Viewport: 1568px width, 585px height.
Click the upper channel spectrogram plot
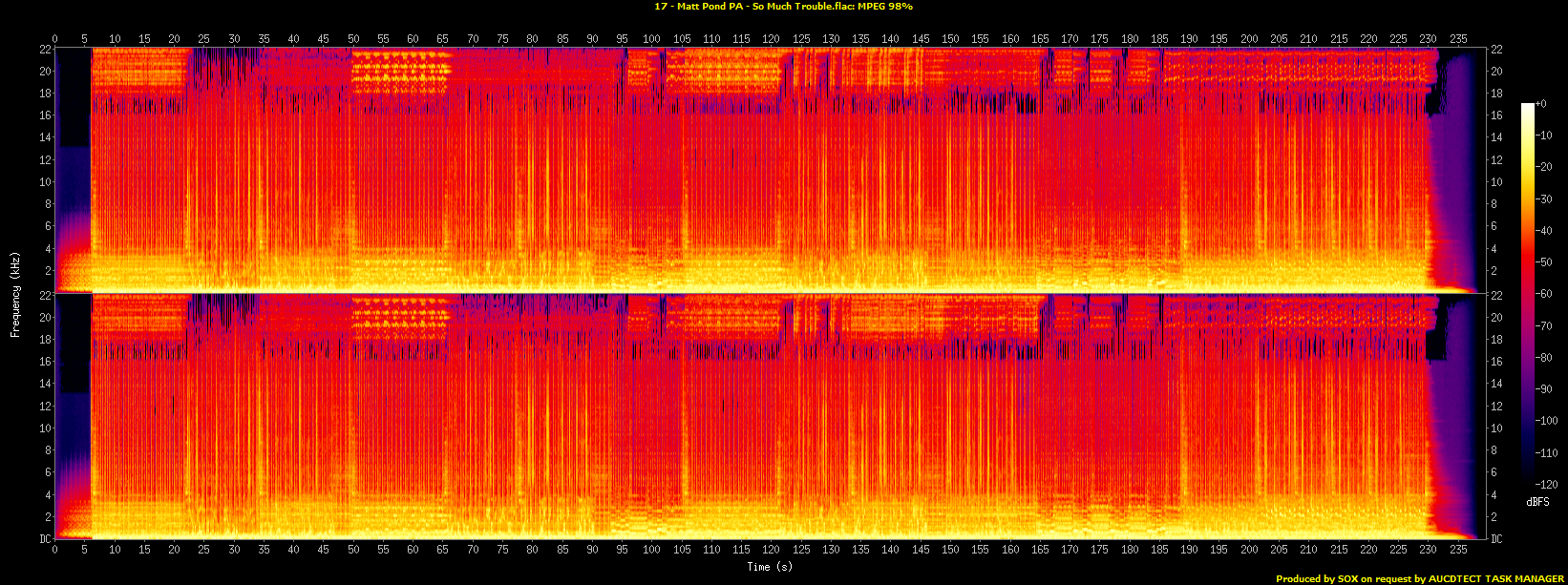click(770, 170)
